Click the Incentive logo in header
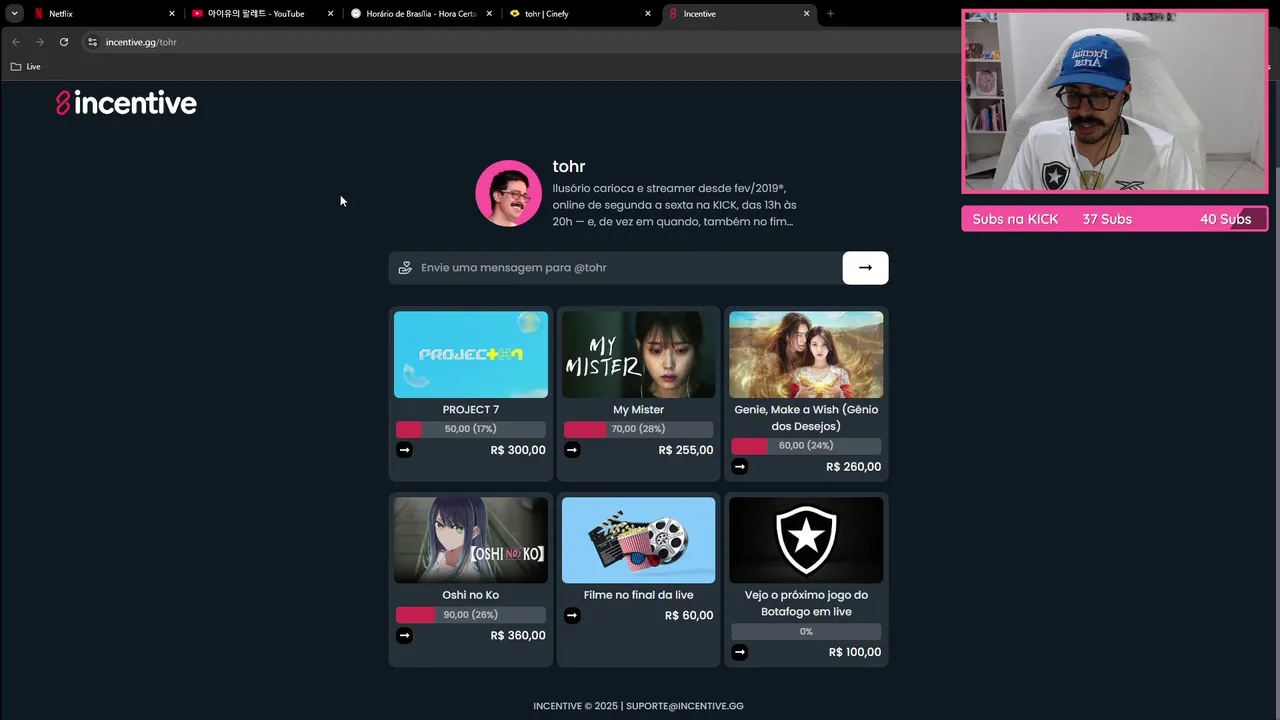The height and width of the screenshot is (720, 1280). [x=126, y=103]
